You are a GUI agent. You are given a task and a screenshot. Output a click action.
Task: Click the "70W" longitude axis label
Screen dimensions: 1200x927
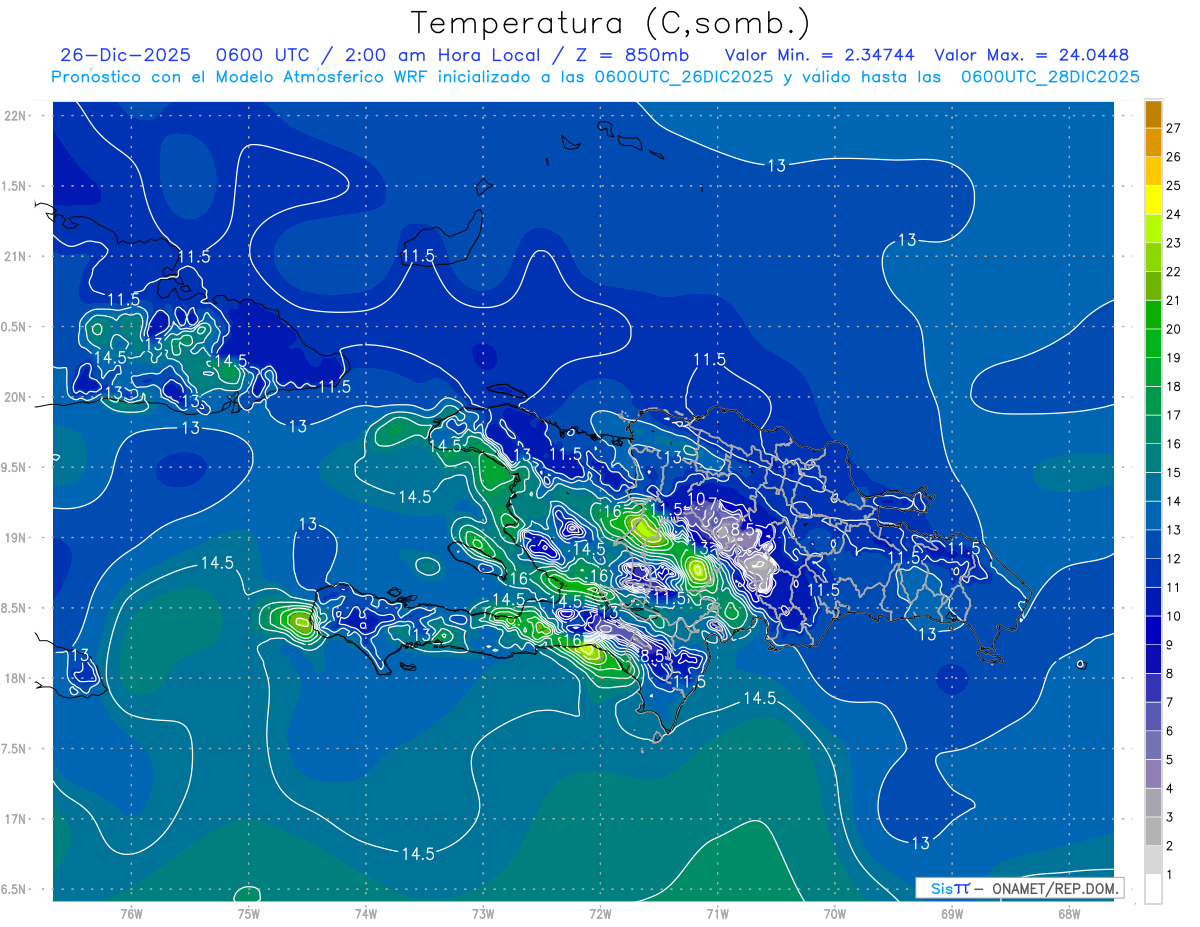835,913
